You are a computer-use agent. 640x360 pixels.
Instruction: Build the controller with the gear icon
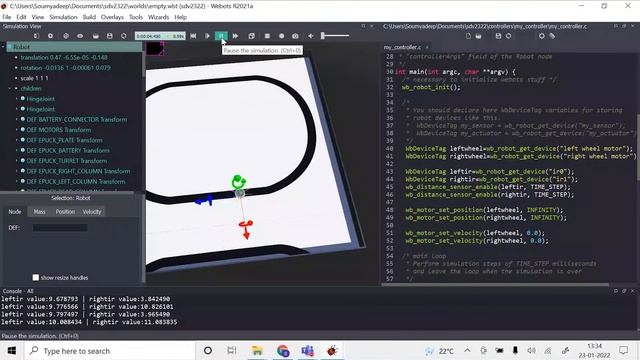tap(542, 36)
